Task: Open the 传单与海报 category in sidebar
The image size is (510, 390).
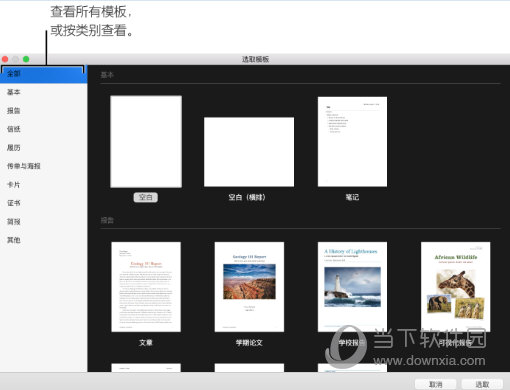Action: [24, 166]
